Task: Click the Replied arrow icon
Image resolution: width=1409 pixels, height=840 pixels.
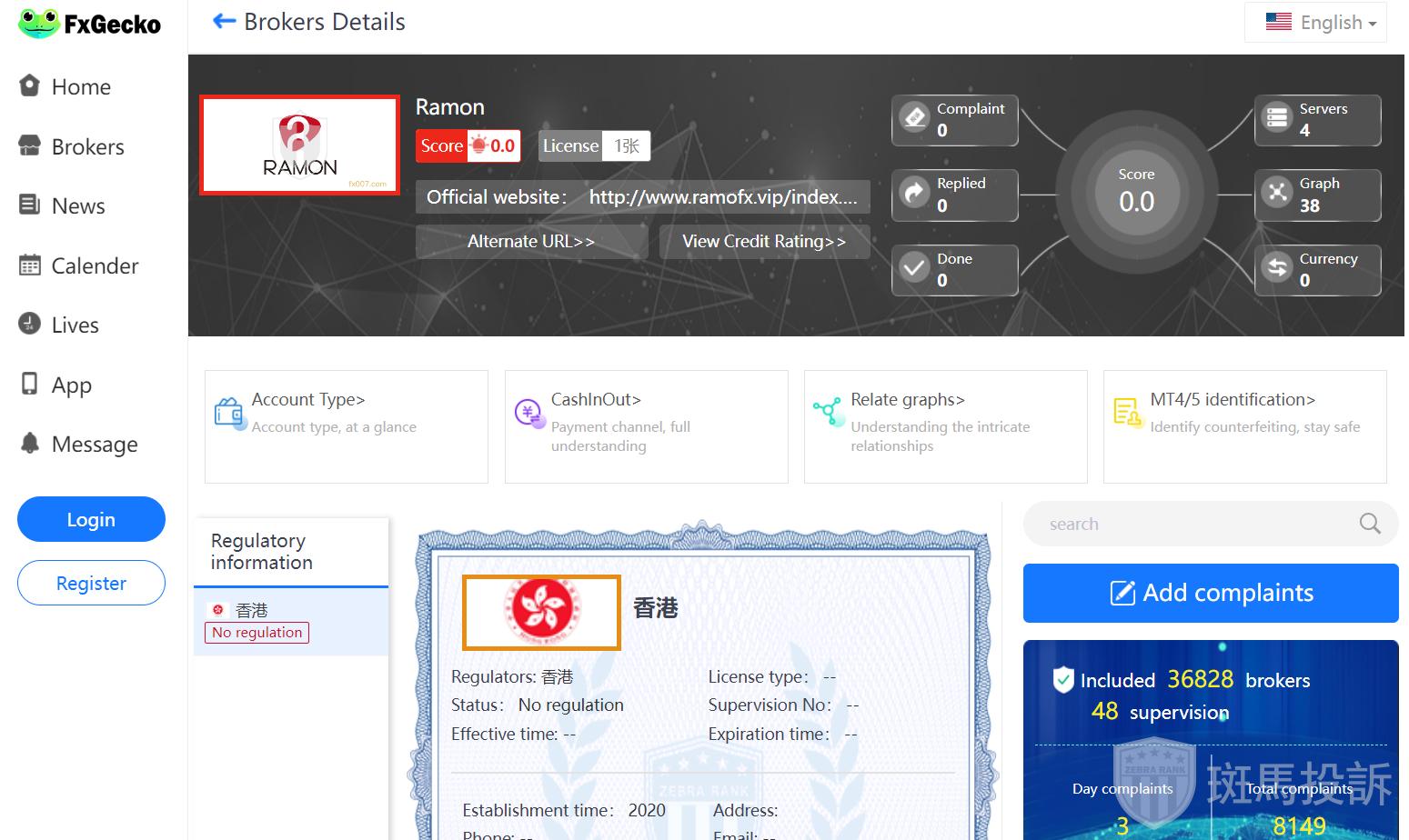Action: coord(914,193)
